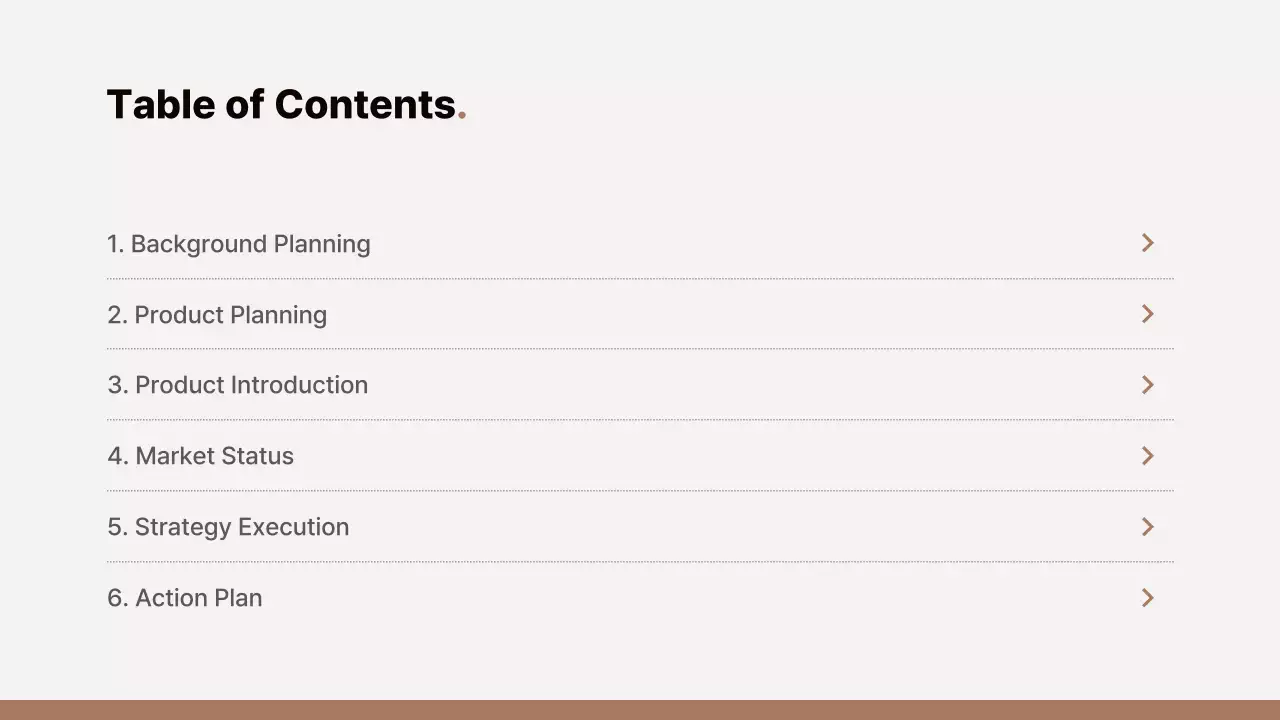Click the dotted line below Product Planning

[x=640, y=349]
